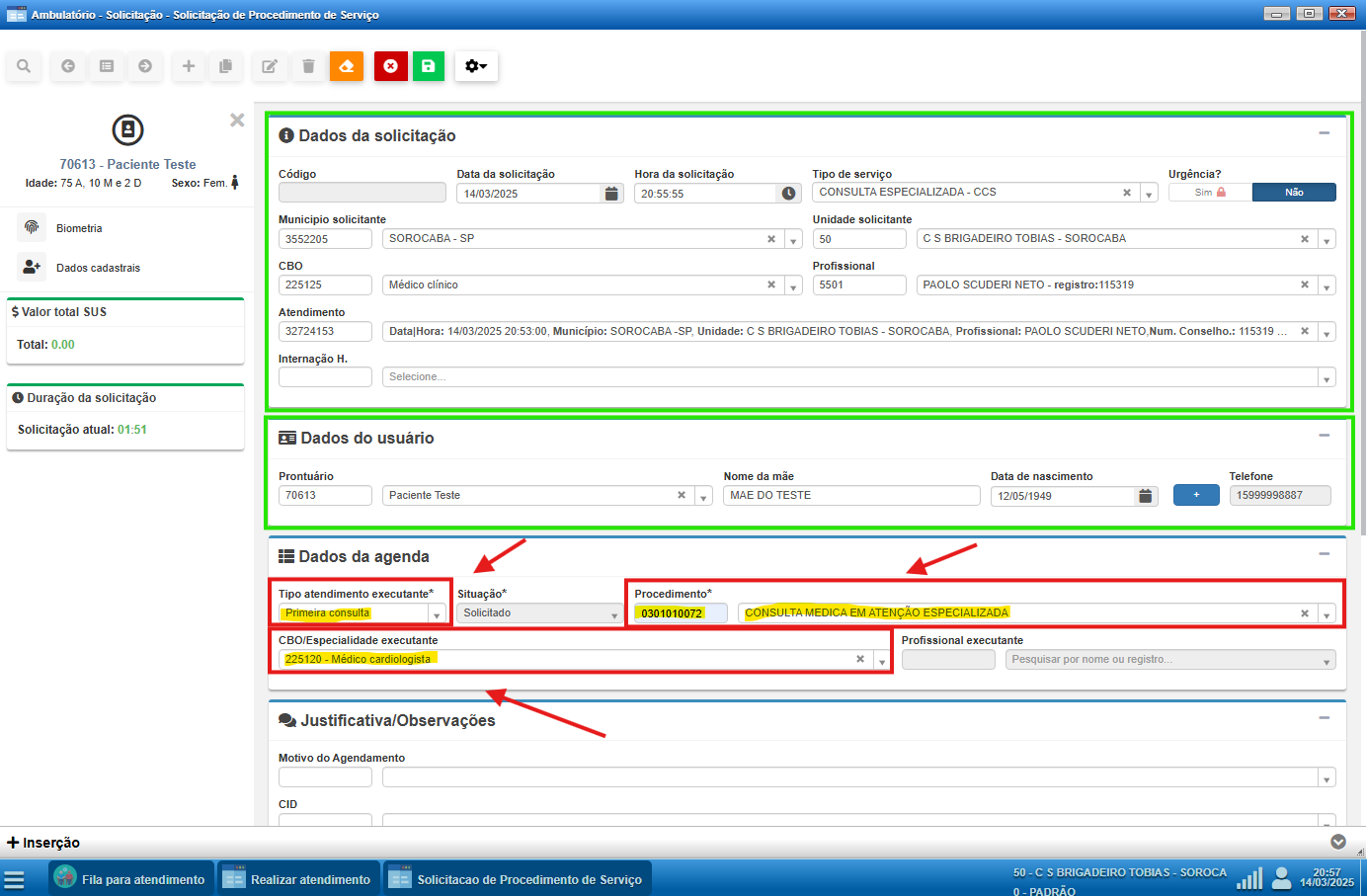Open the CBO/Especialidade executante dropdown
Viewport: 1367px width, 896px height.
(881, 661)
